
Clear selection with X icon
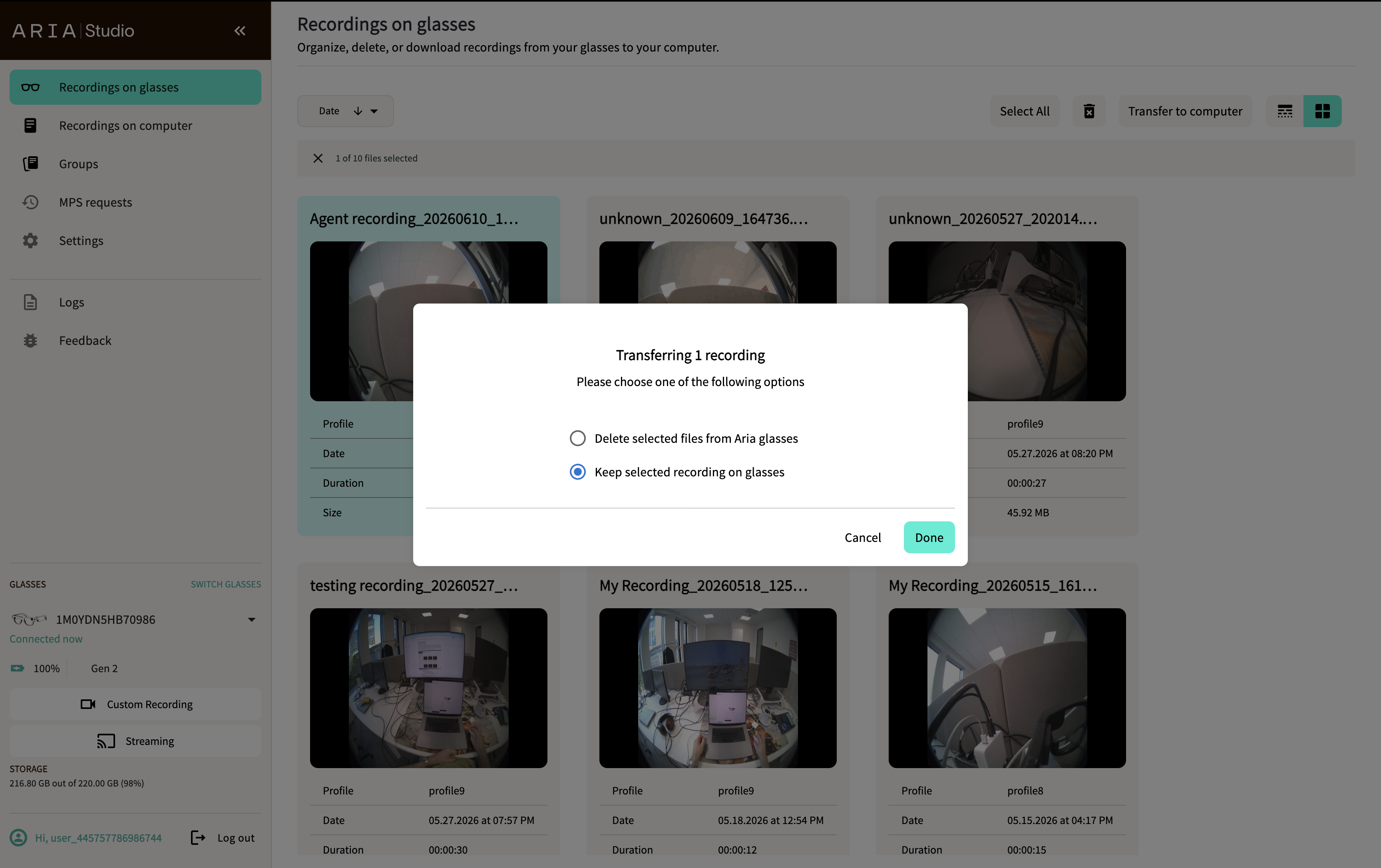(x=318, y=158)
